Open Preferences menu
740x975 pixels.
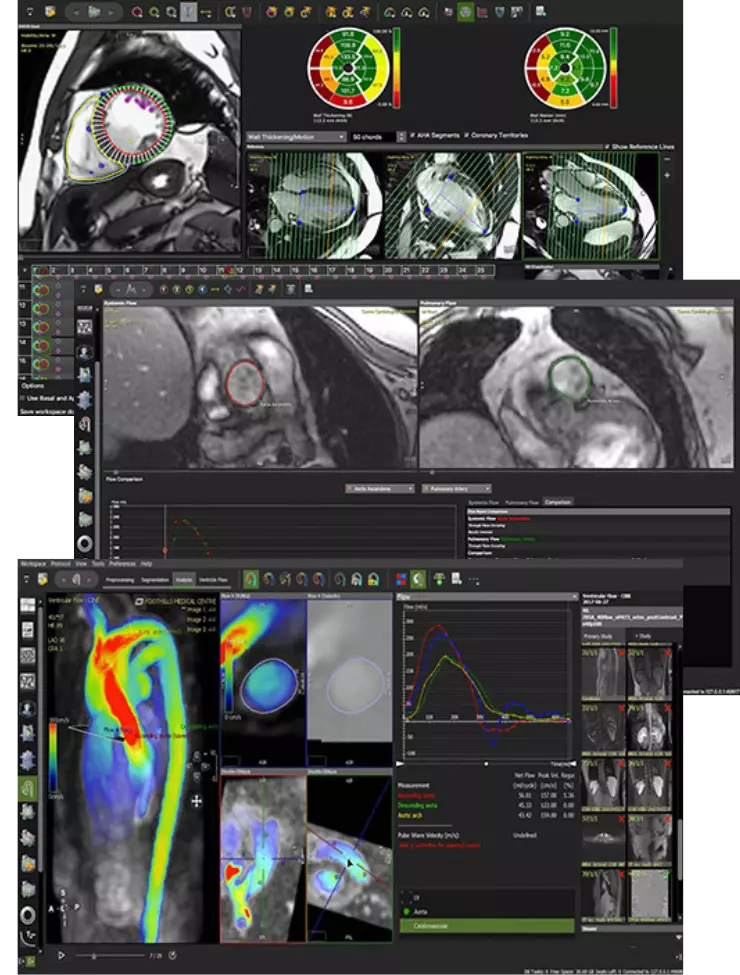[x=123, y=564]
